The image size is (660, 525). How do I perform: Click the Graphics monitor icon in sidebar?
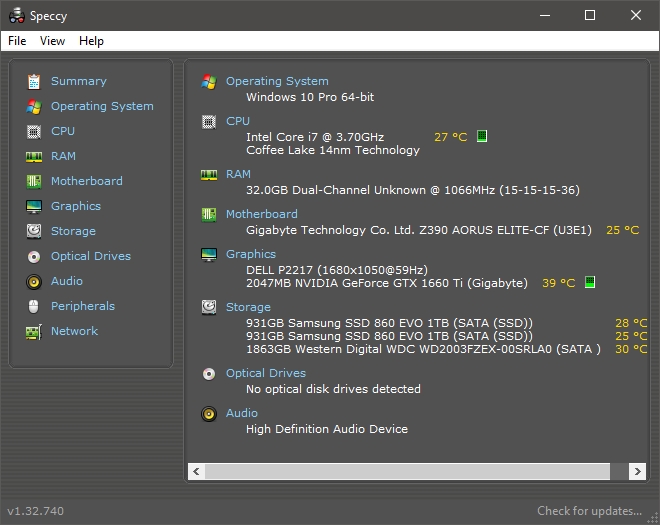coord(34,206)
